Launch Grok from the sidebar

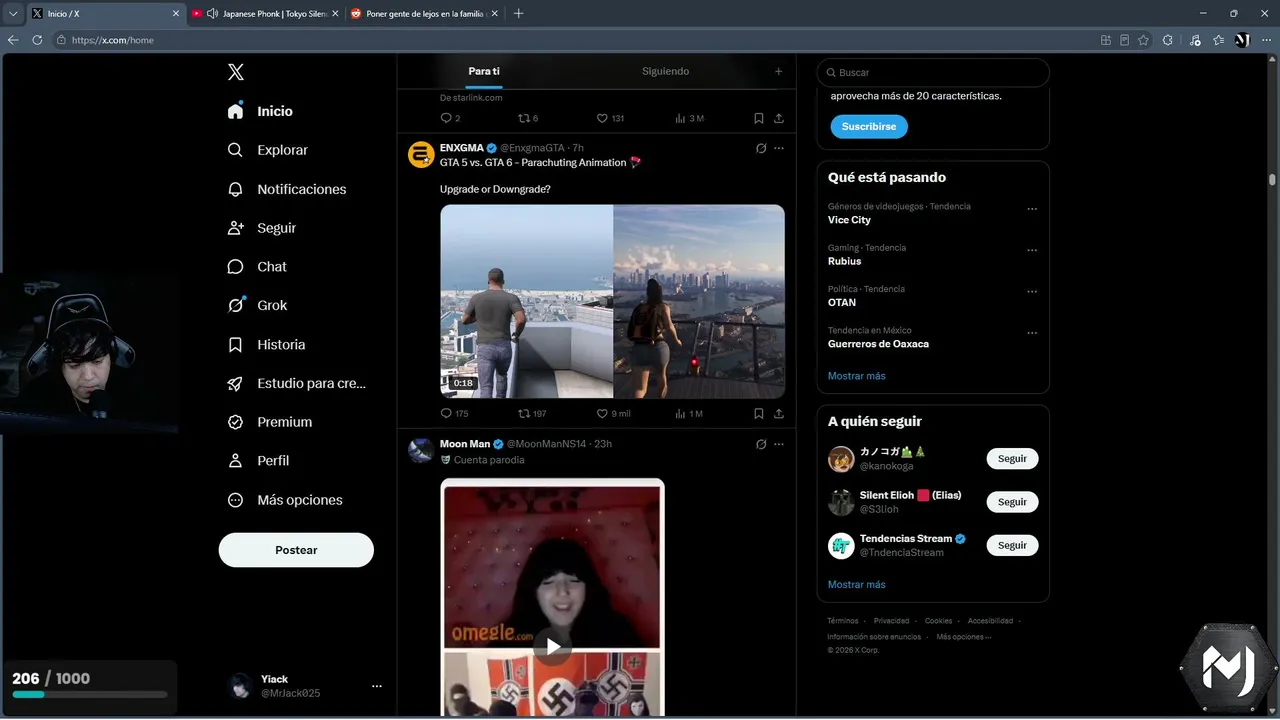(x=257, y=306)
